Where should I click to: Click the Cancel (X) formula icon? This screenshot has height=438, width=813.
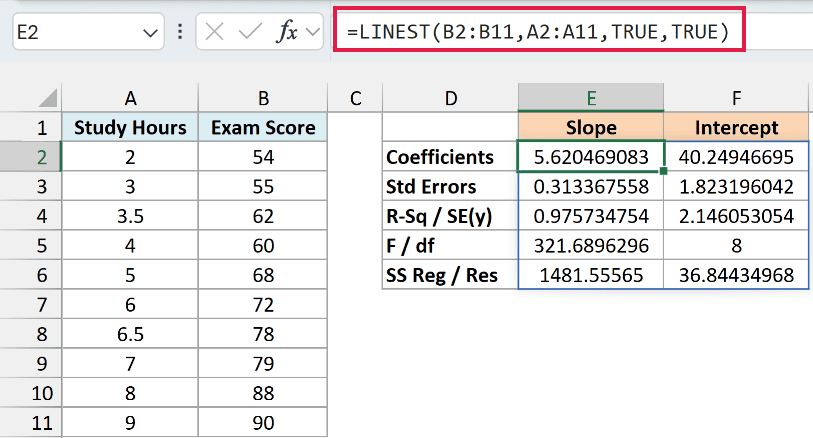pyautogui.click(x=214, y=32)
